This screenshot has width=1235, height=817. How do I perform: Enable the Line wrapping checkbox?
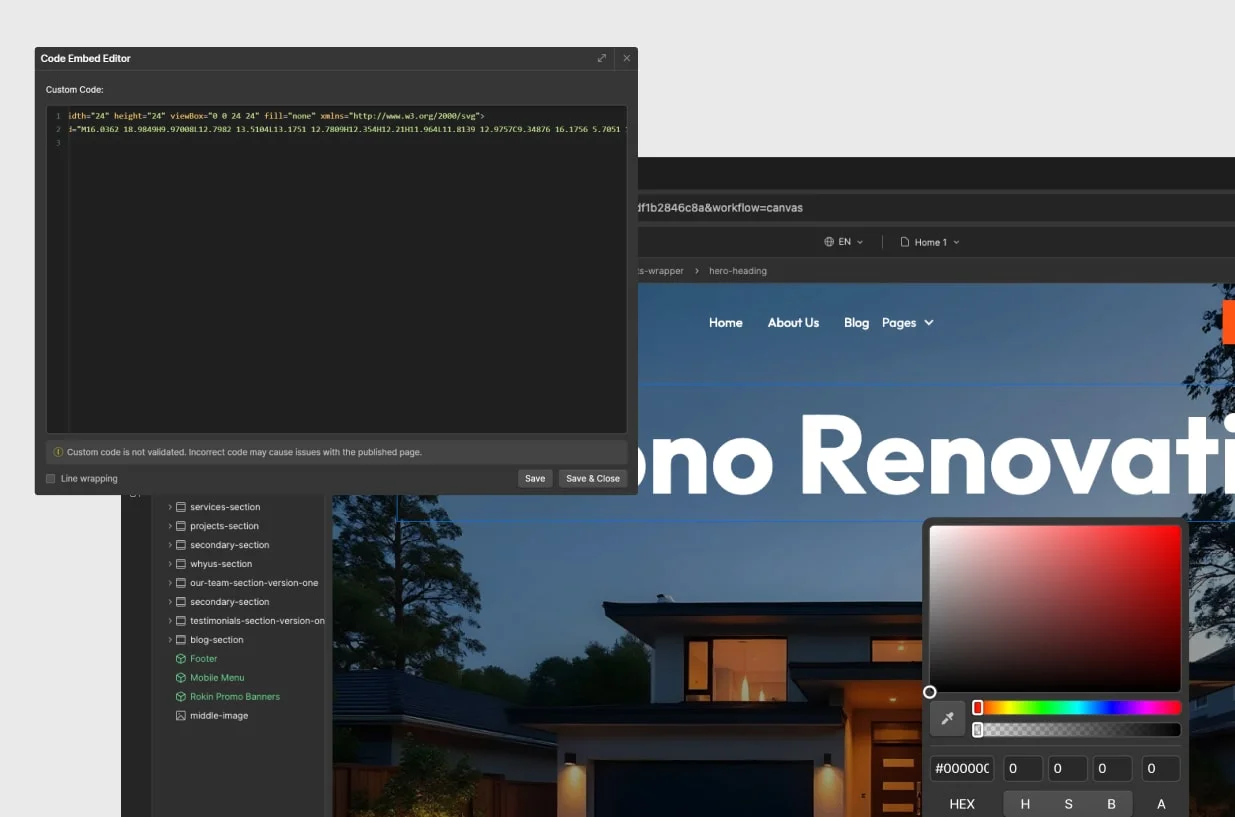51,479
